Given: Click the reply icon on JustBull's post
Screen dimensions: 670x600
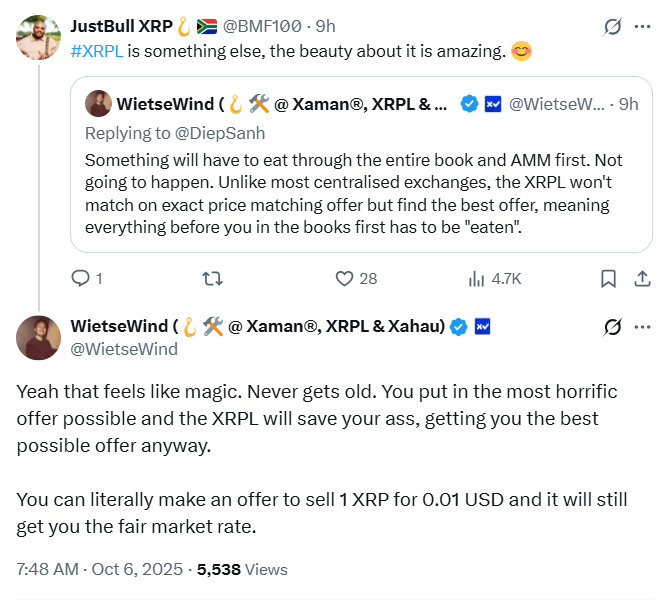Looking at the screenshot, I should click(82, 279).
